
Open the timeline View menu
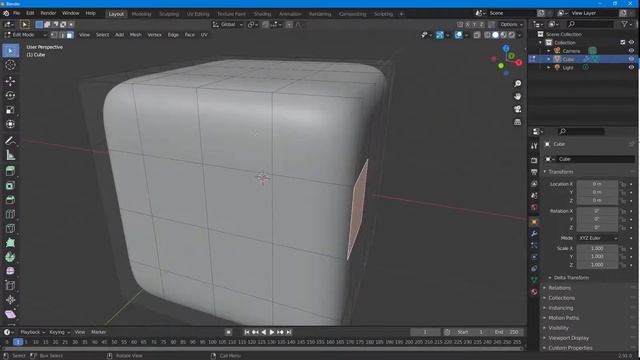pos(80,332)
